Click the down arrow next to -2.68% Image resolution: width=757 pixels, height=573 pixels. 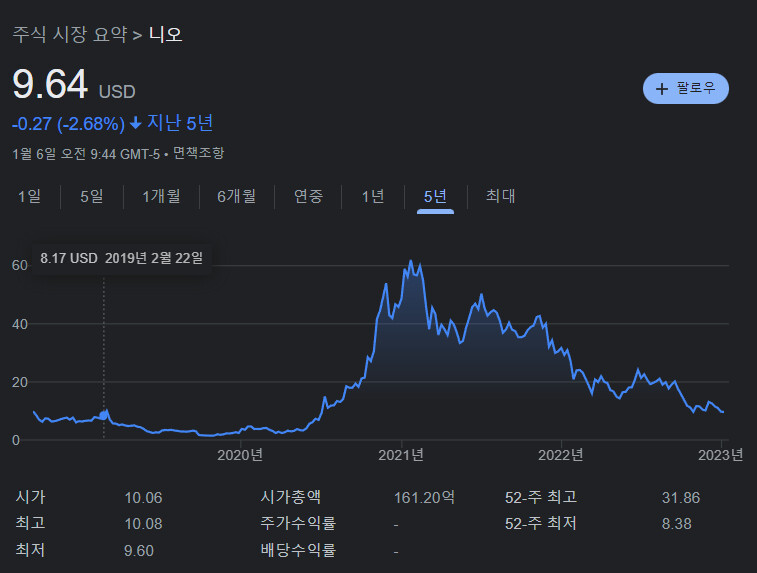(136, 123)
